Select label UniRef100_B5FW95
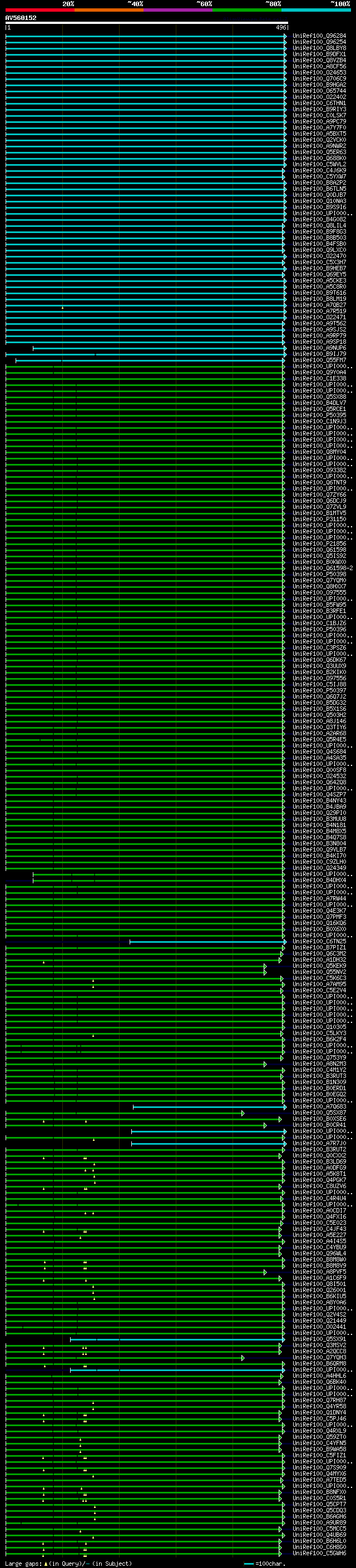Viewport: 356px width, 1568px height. pos(319,605)
